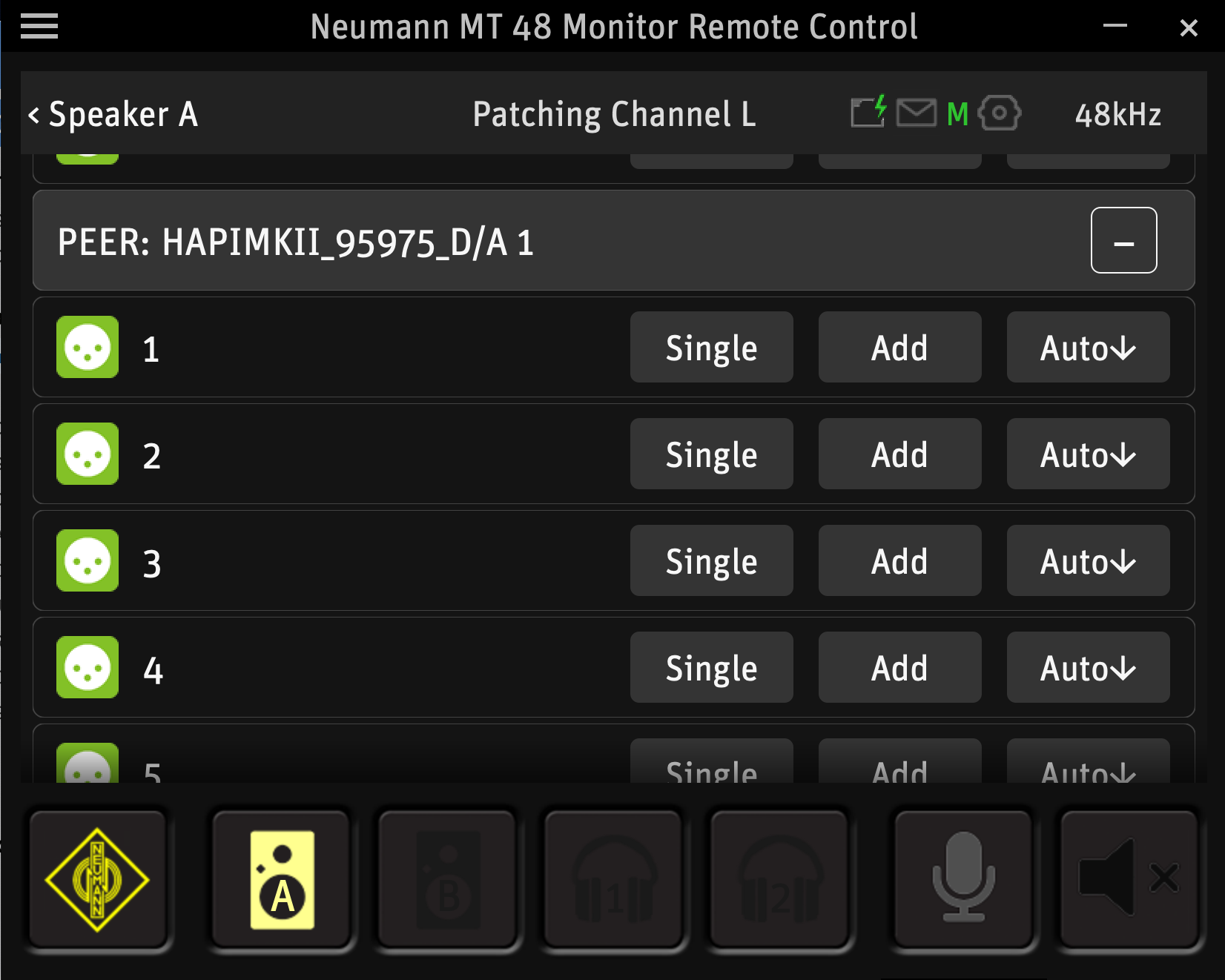Open the settings gear icon
The image size is (1225, 980).
coord(999,113)
